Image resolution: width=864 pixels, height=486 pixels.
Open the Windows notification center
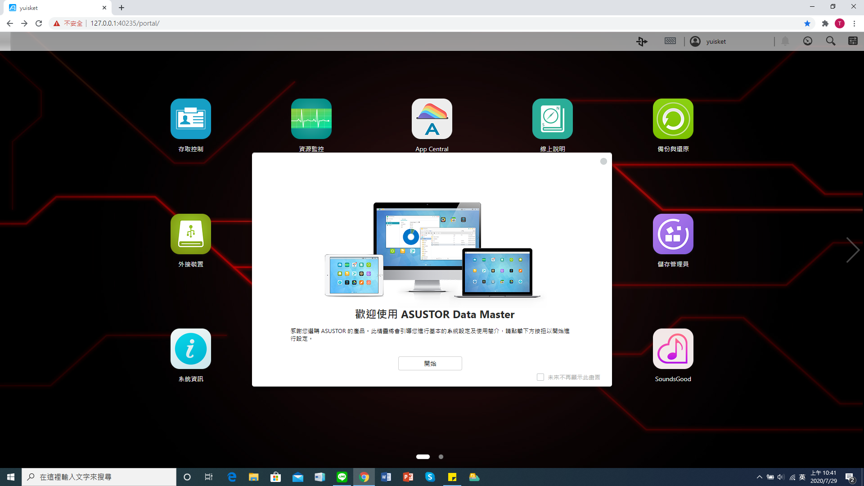tap(850, 477)
